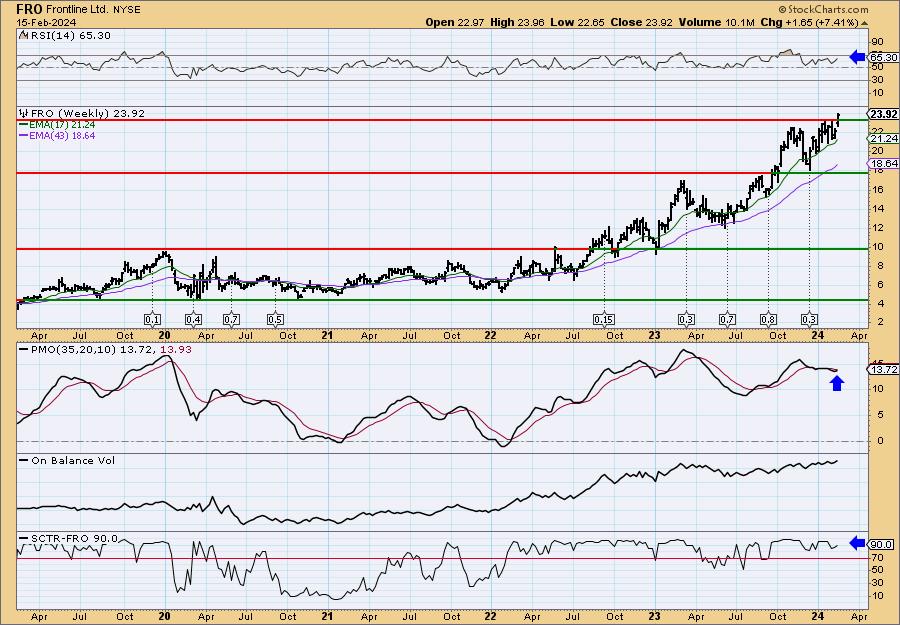Click the 0.3 dividend marker above year 24
The image size is (900, 625).
[809, 319]
